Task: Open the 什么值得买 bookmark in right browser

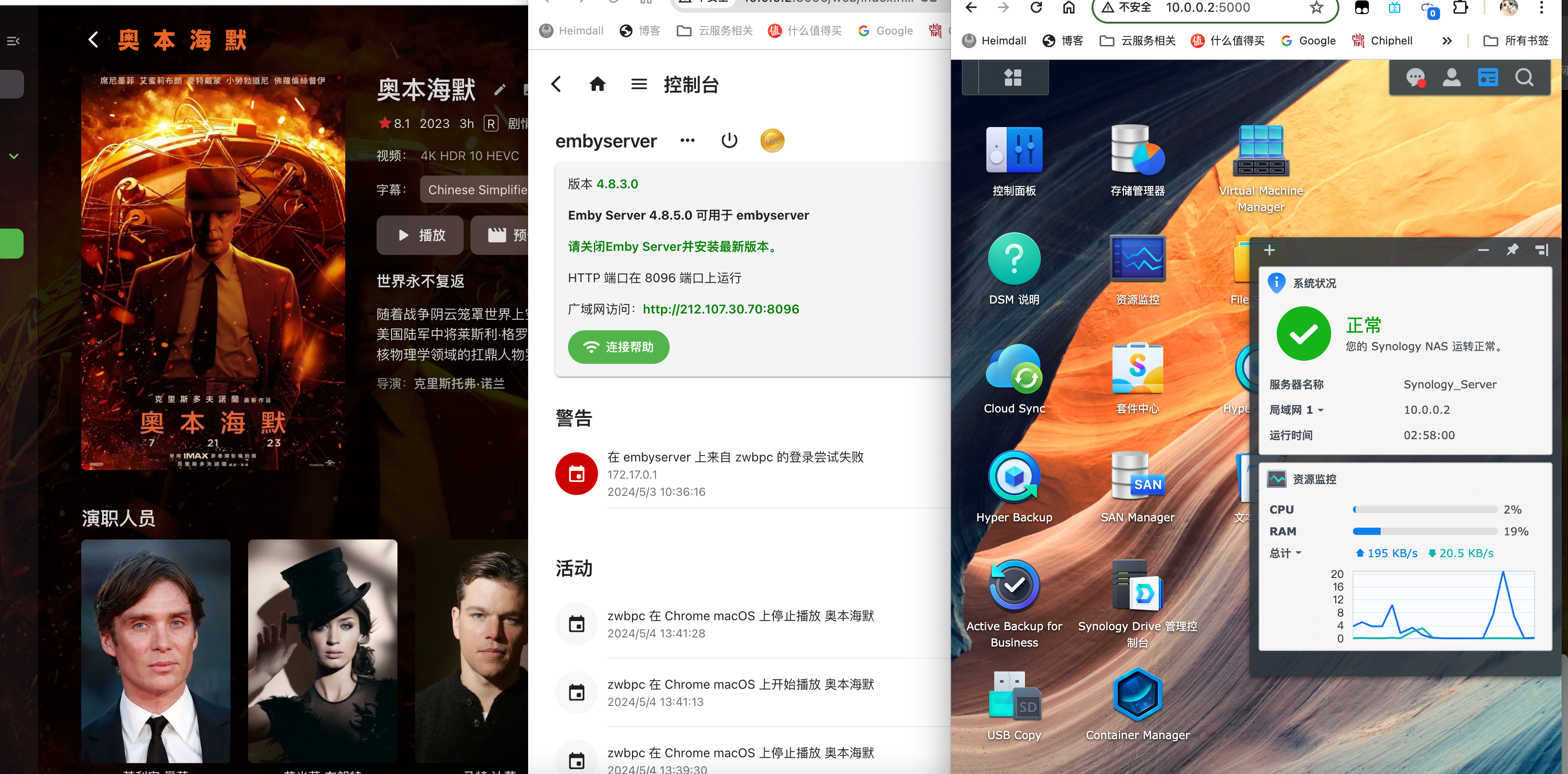Action: (1228, 41)
